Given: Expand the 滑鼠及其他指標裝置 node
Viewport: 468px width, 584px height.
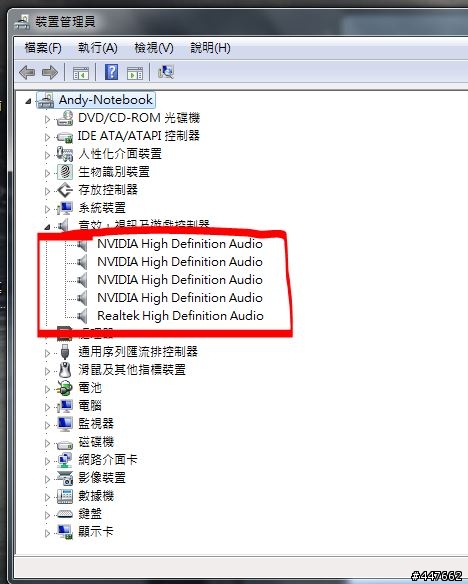Looking at the screenshot, I should tap(47, 371).
